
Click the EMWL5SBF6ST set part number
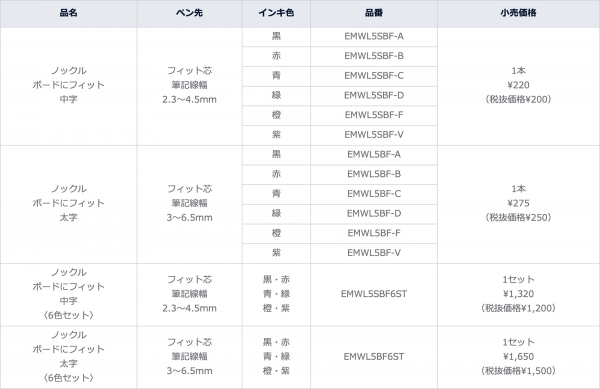(x=374, y=294)
